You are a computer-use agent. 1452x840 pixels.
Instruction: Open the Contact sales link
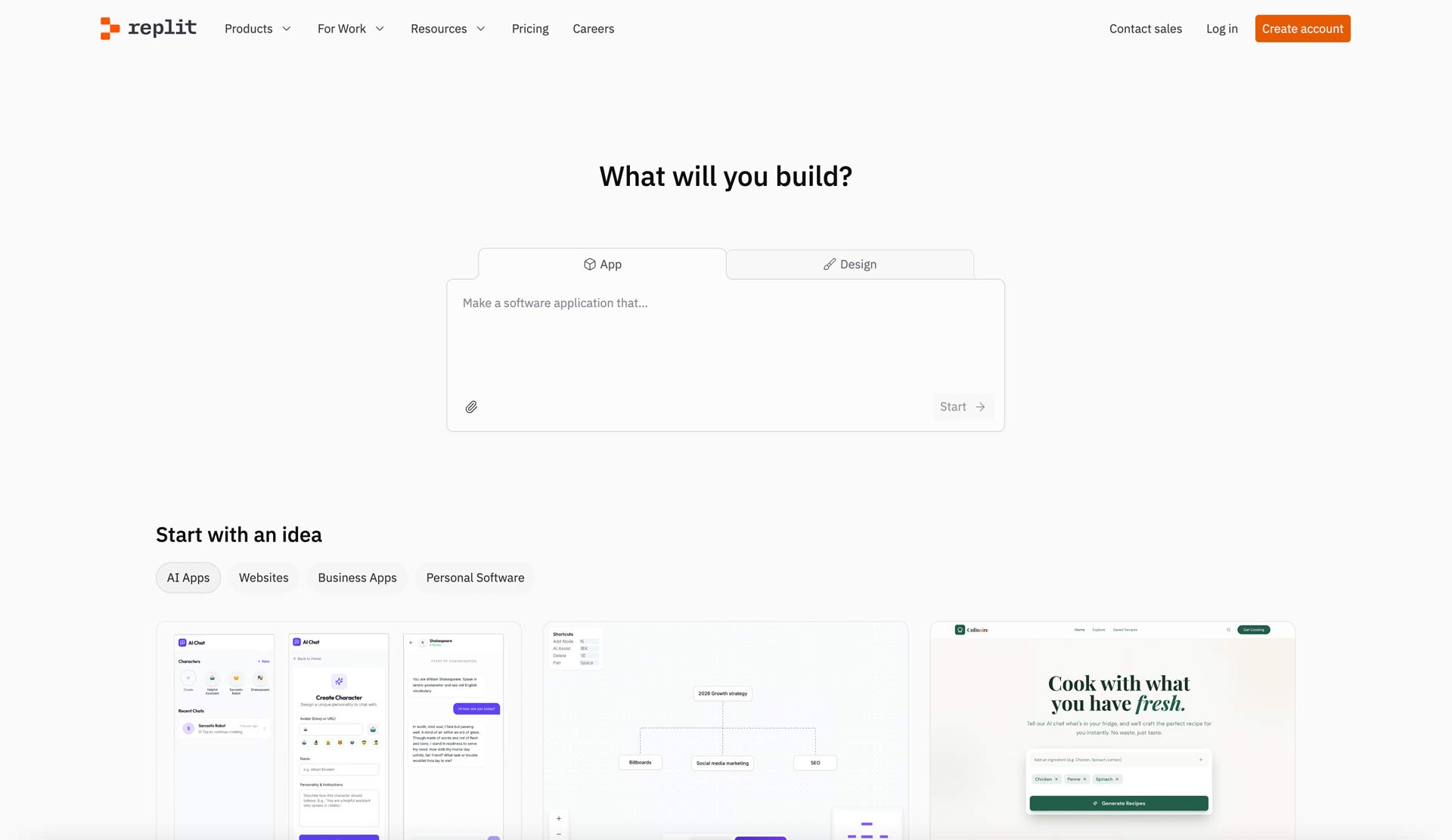pos(1145,28)
